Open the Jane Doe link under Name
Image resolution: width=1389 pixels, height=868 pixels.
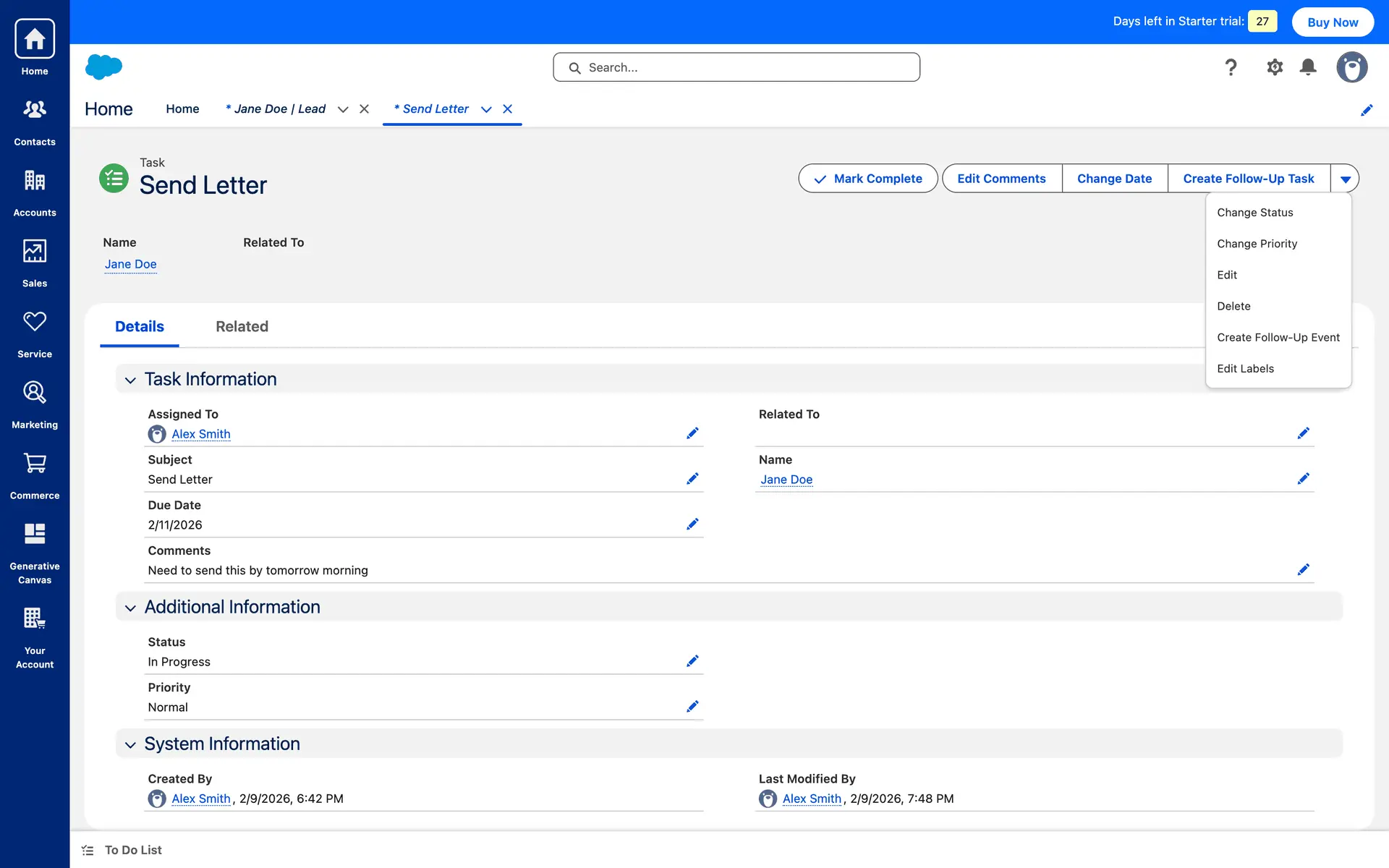click(x=131, y=264)
